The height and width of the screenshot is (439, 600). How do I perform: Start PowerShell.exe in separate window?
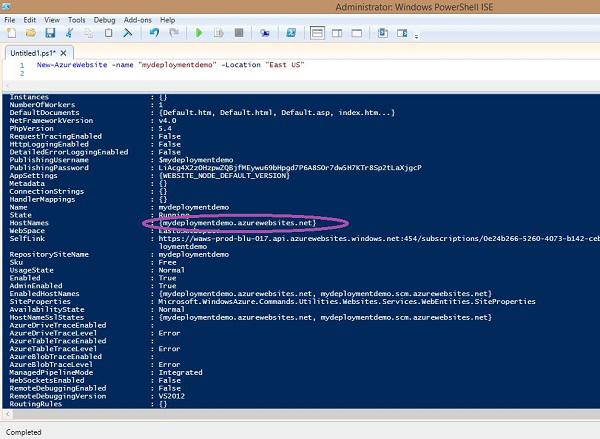pos(291,33)
